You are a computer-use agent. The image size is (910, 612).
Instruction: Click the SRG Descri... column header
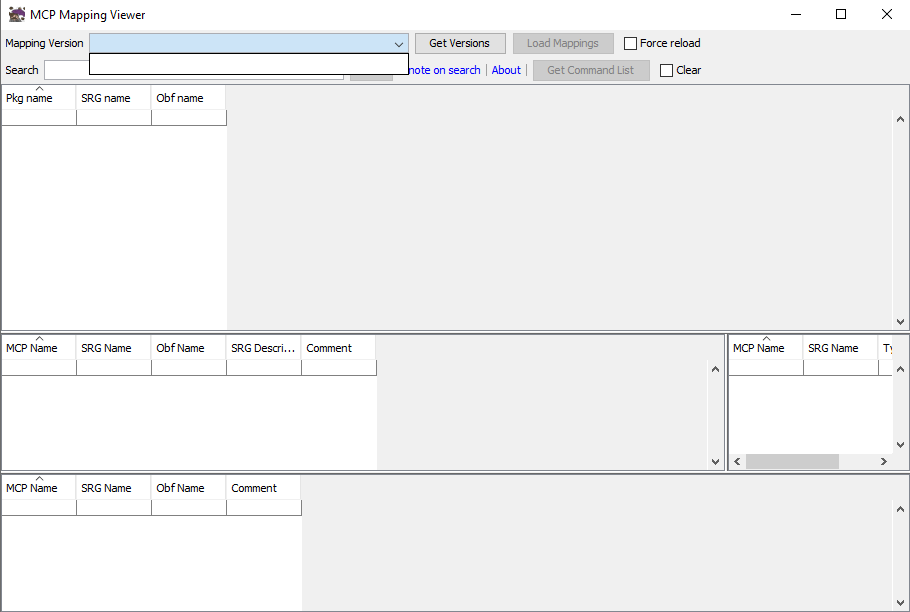coord(263,348)
